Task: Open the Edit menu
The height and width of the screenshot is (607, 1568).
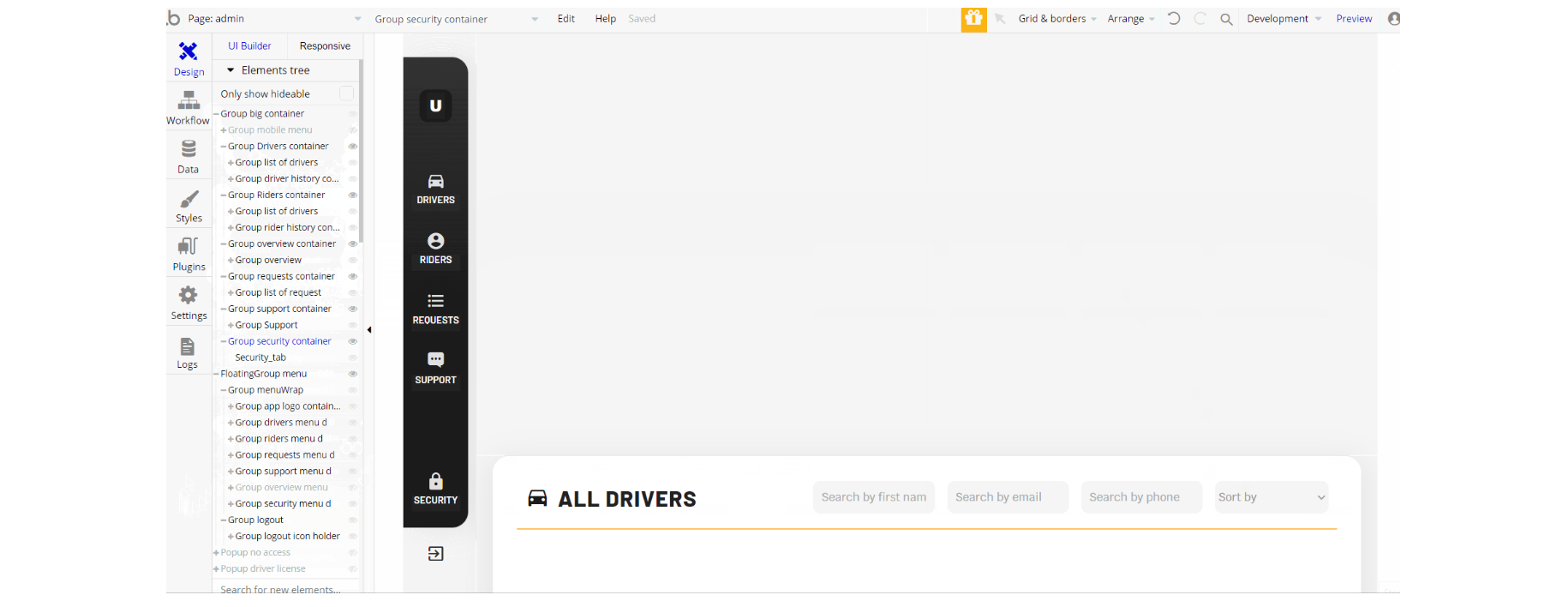Action: tap(566, 19)
